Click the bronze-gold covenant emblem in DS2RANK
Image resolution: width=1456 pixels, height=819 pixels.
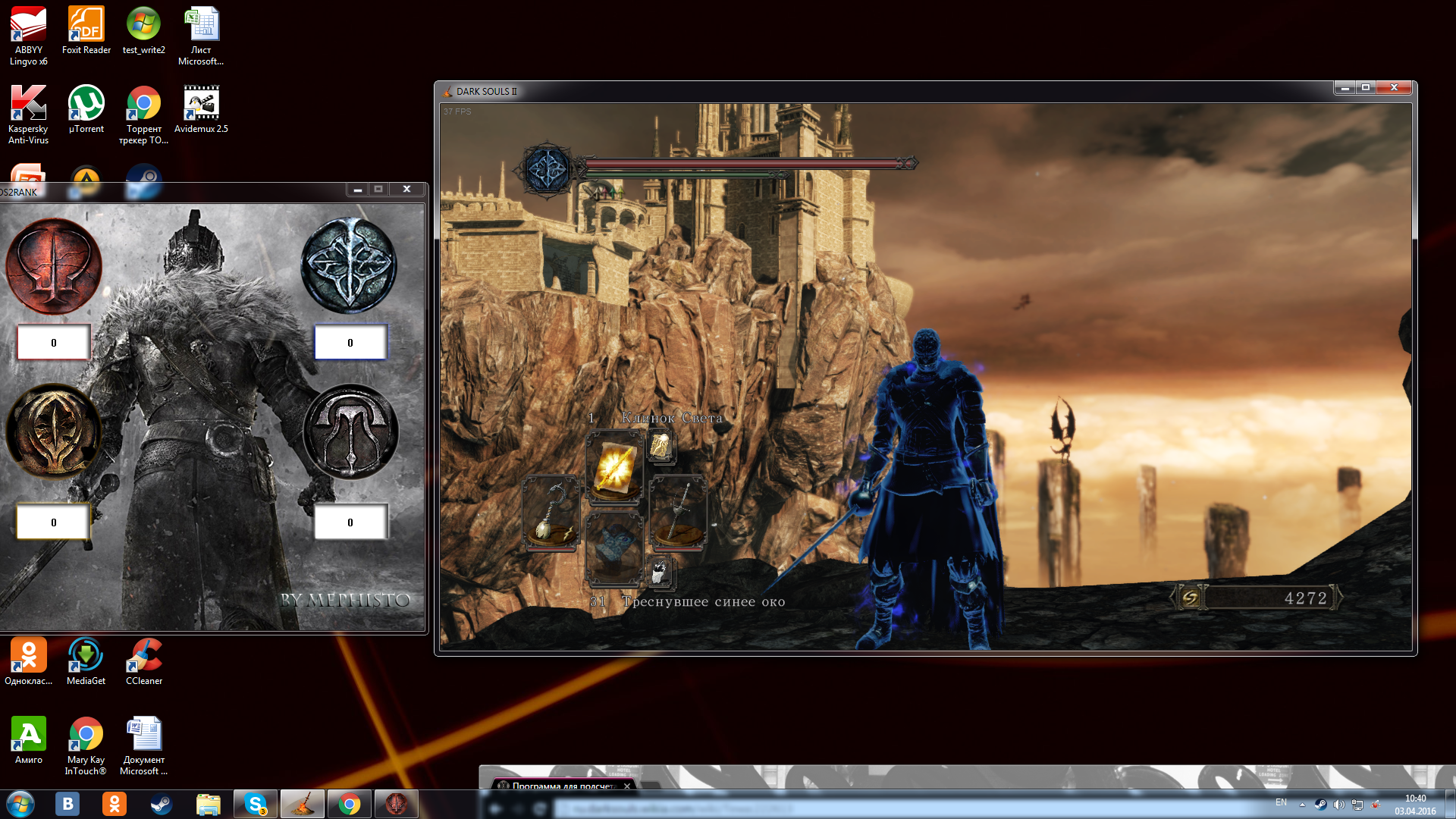54,431
